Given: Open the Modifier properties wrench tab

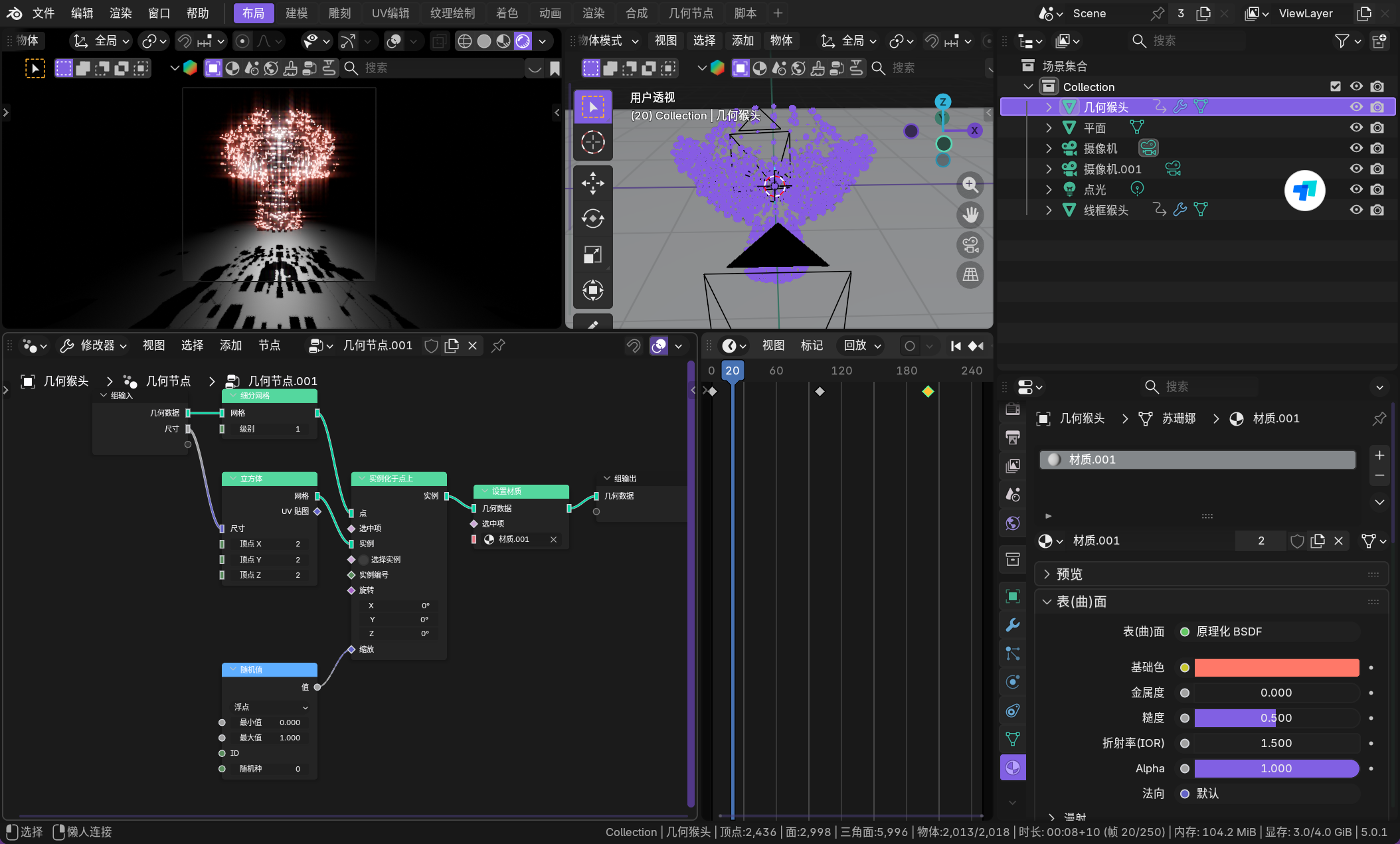Looking at the screenshot, I should coord(1012,625).
